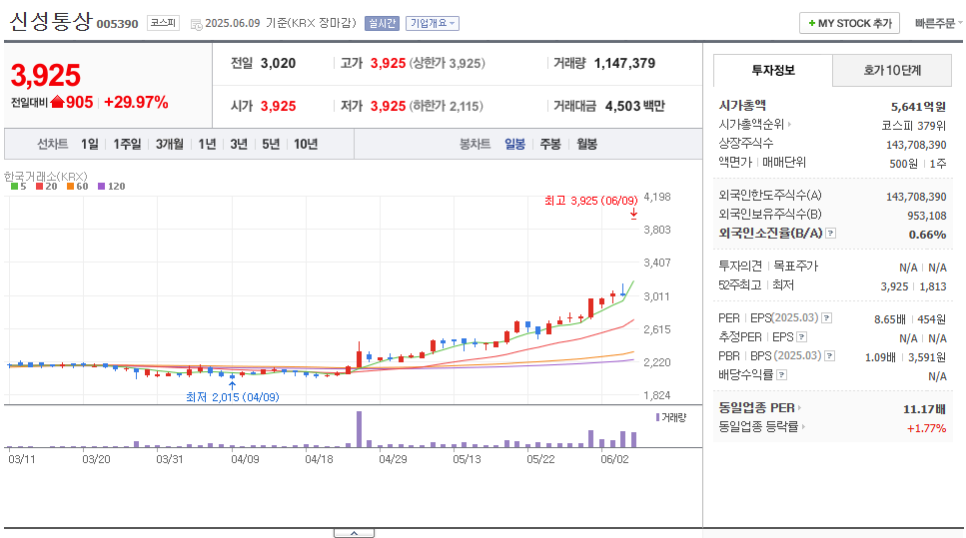Screen dimensions: 966x538
Task: Click the 실시간 button
Action: coord(382,23)
